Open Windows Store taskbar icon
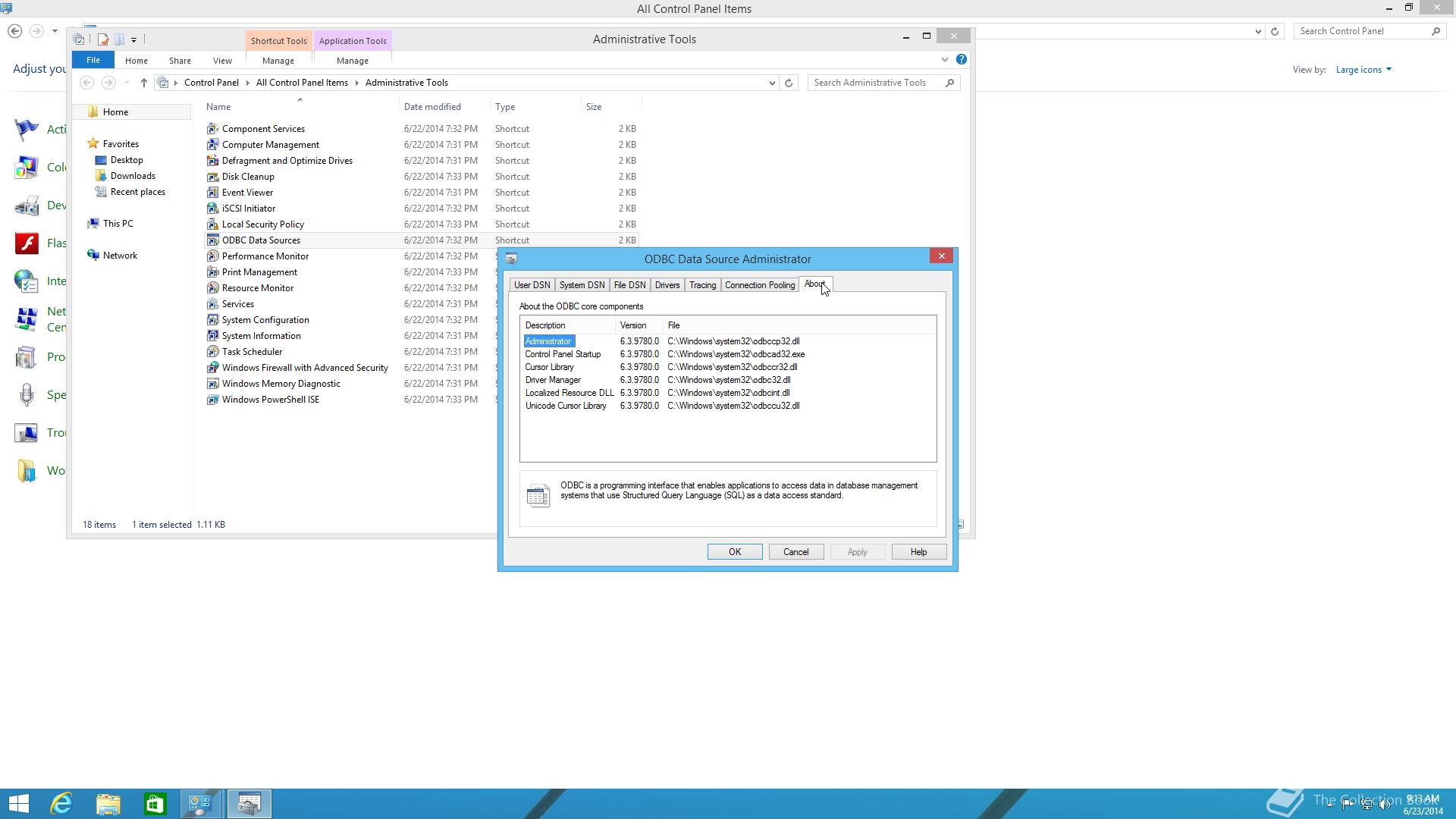Viewport: 1456px width, 819px height. [155, 803]
